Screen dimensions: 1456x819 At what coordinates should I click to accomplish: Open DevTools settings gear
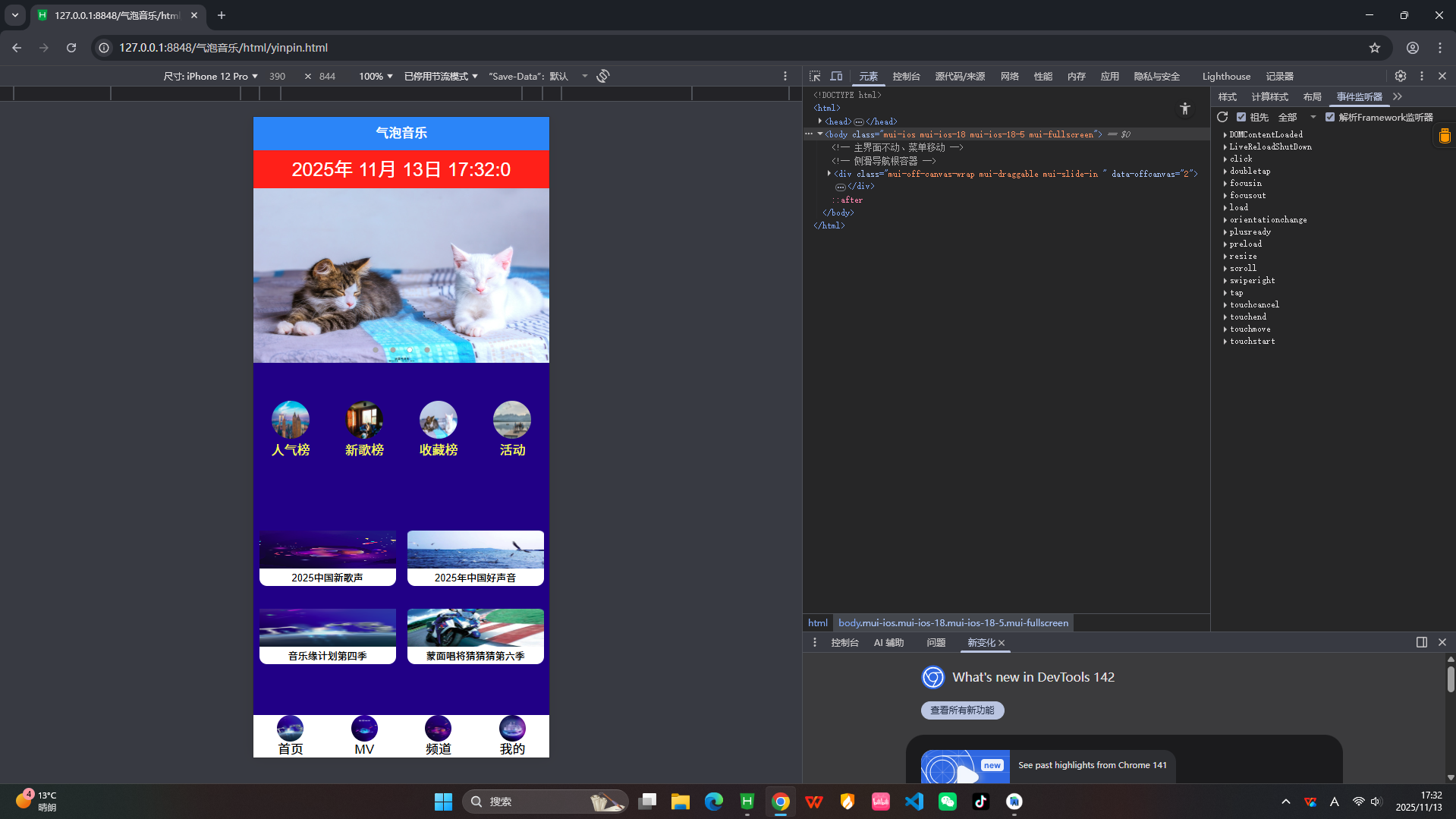(x=1400, y=76)
